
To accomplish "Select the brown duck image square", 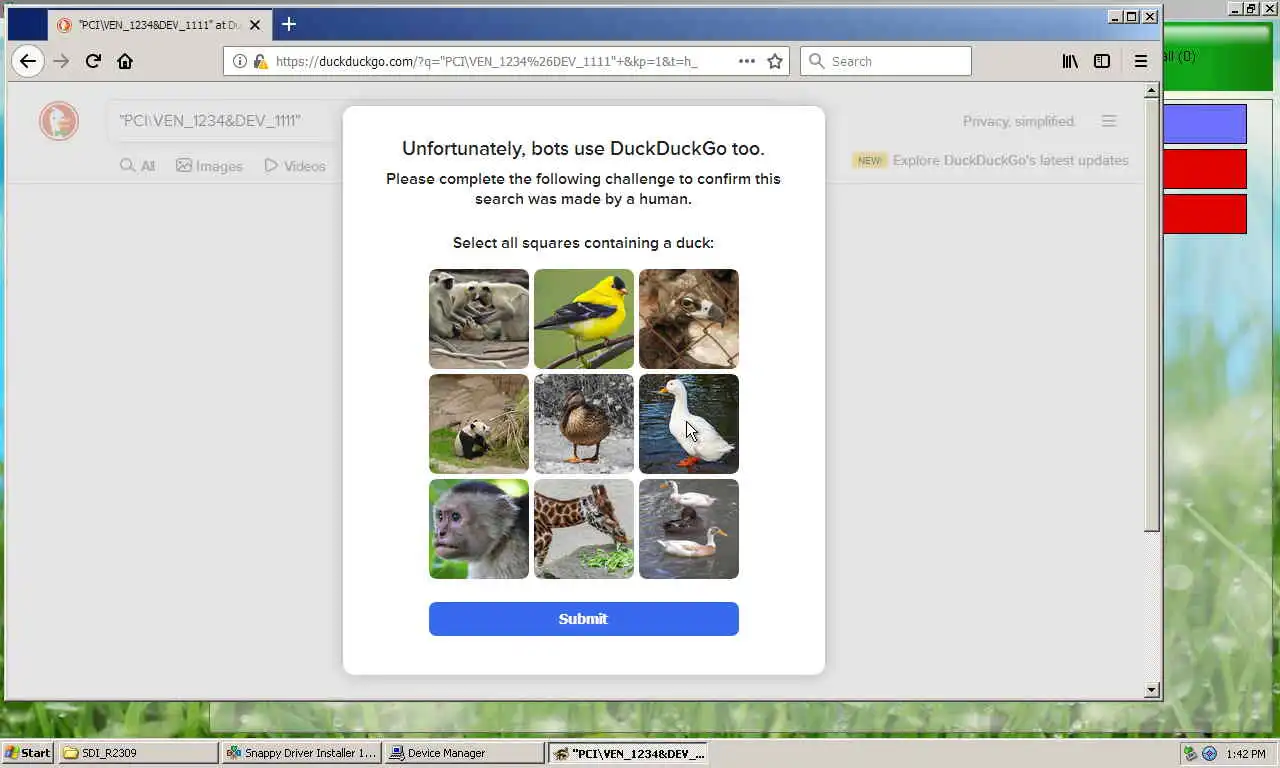I will tap(584, 424).
